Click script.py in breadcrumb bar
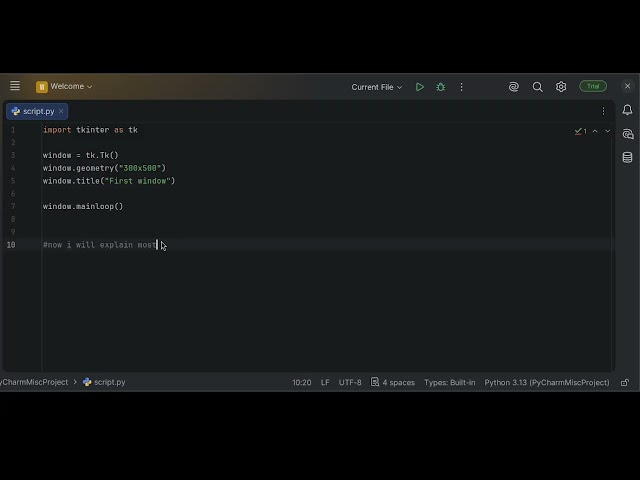Image resolution: width=640 pixels, height=480 pixels. (x=110, y=382)
